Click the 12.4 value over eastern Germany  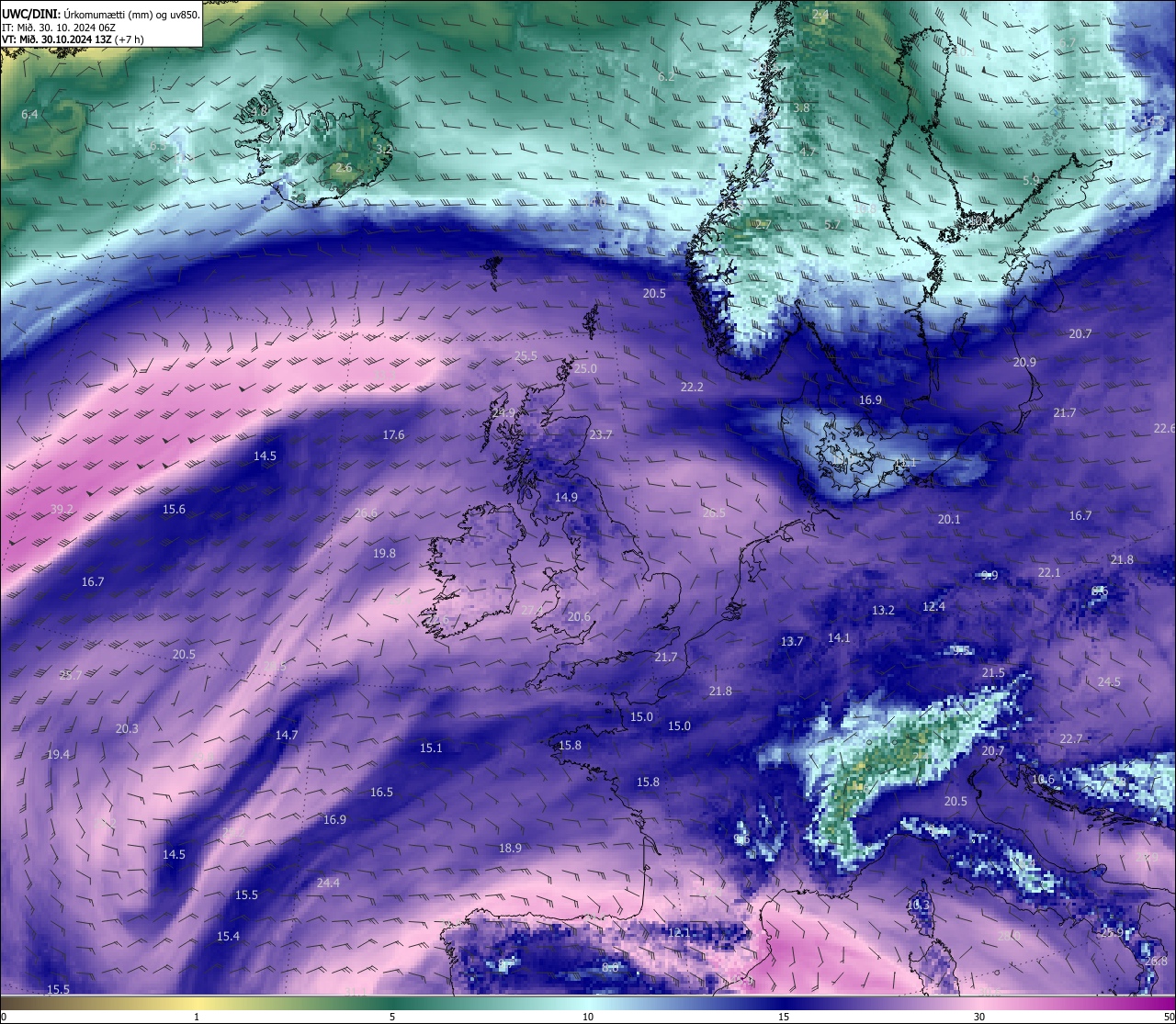[x=933, y=606]
